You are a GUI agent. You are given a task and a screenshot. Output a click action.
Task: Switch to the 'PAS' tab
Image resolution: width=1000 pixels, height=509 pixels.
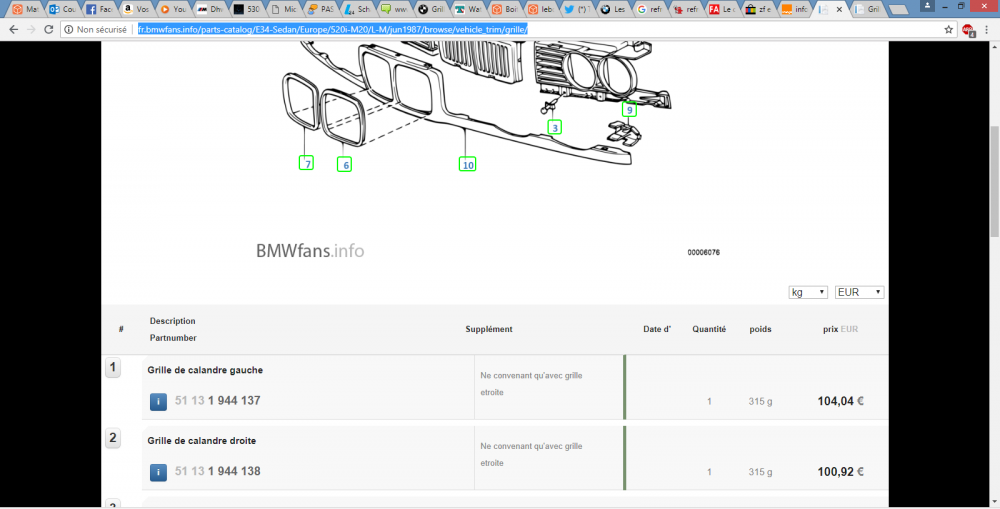(x=321, y=10)
